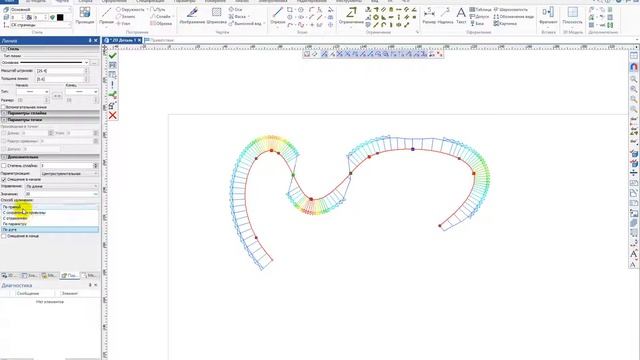Select the Шероховатость roughness tool

(x=510, y=9)
